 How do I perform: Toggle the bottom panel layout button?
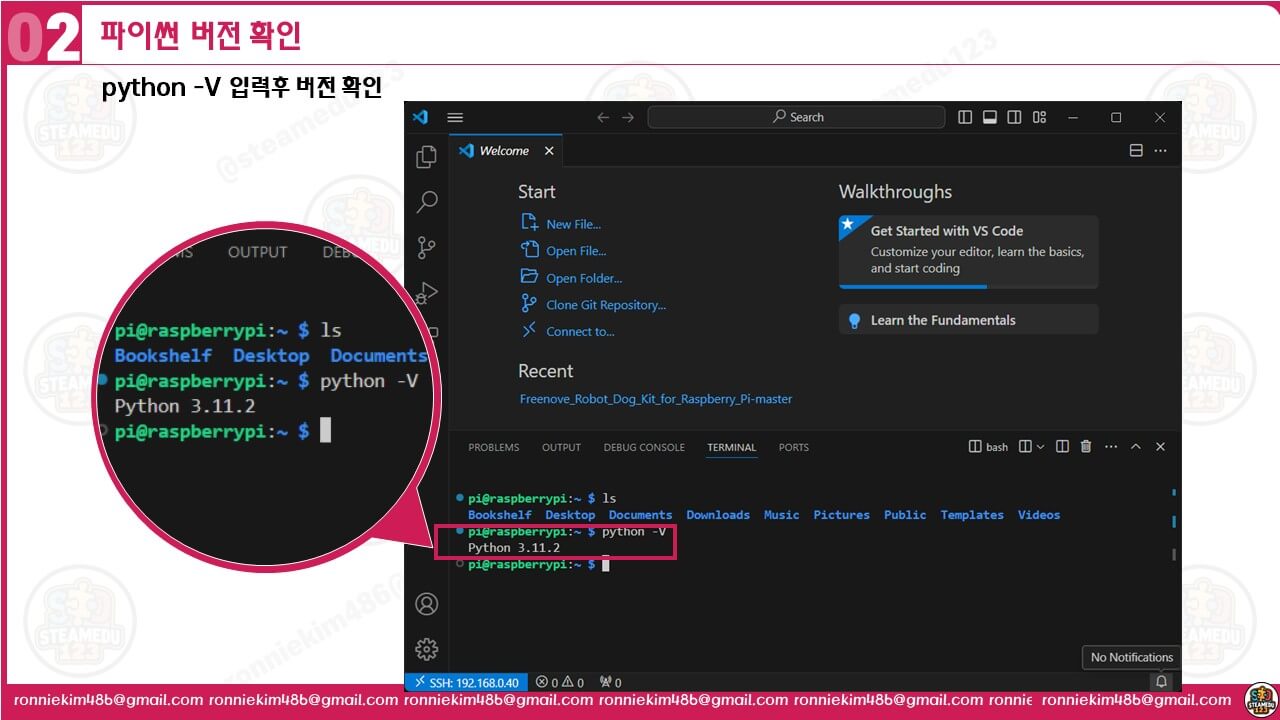point(990,117)
